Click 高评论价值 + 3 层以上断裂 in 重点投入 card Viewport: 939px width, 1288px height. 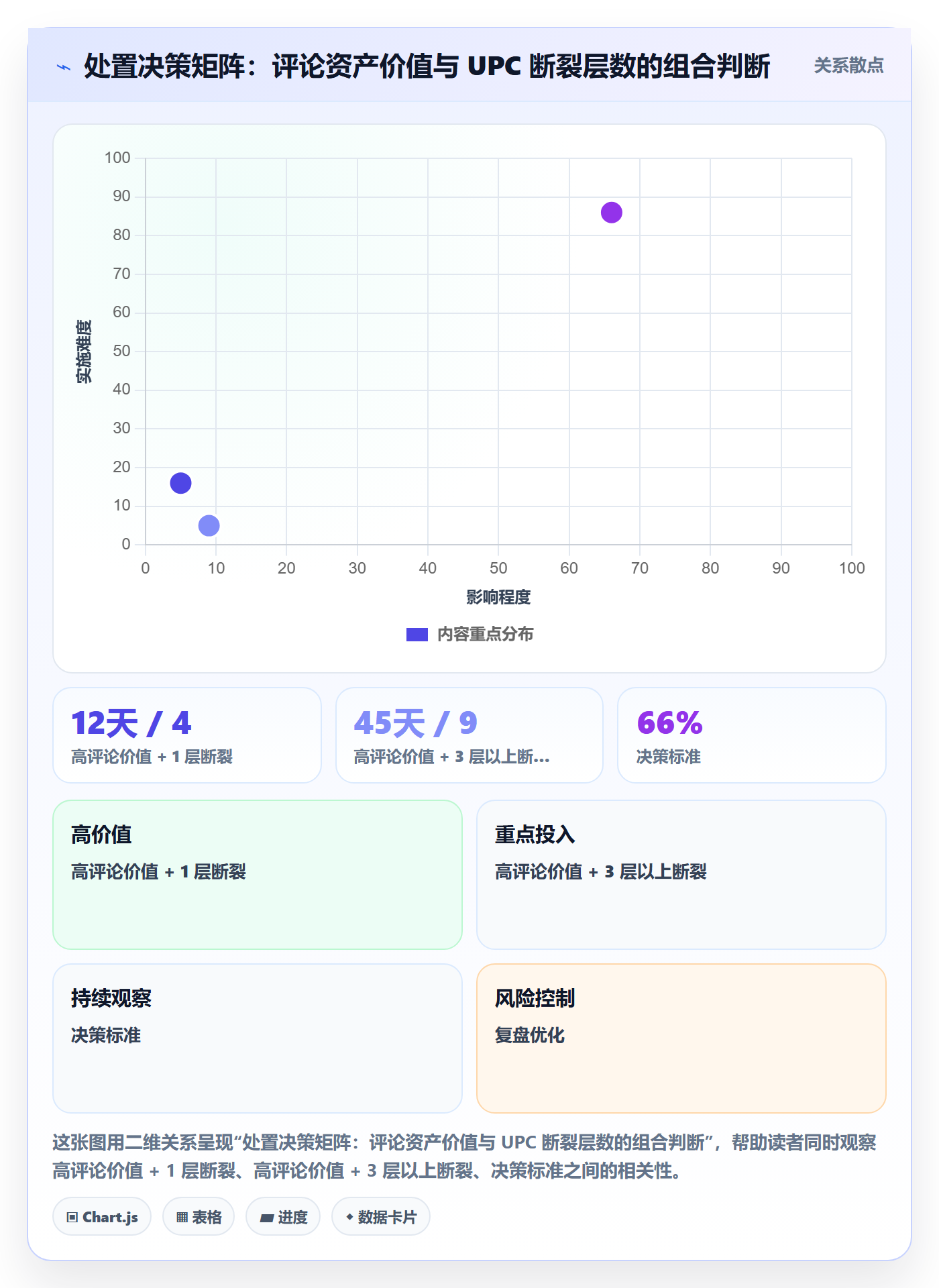[x=601, y=871]
